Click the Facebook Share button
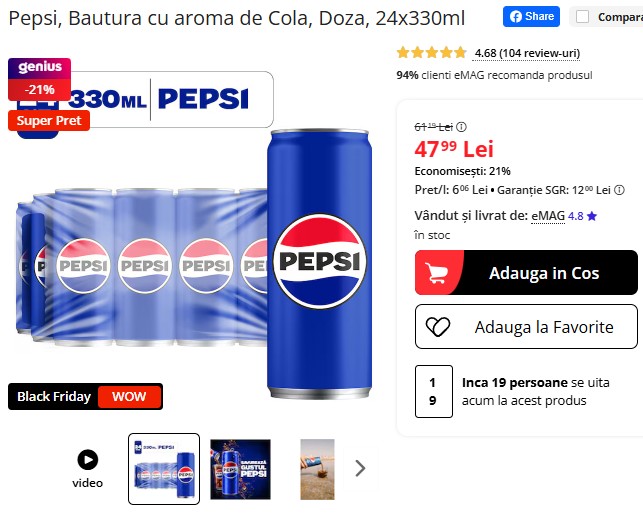Image resolution: width=643 pixels, height=516 pixels. (531, 16)
